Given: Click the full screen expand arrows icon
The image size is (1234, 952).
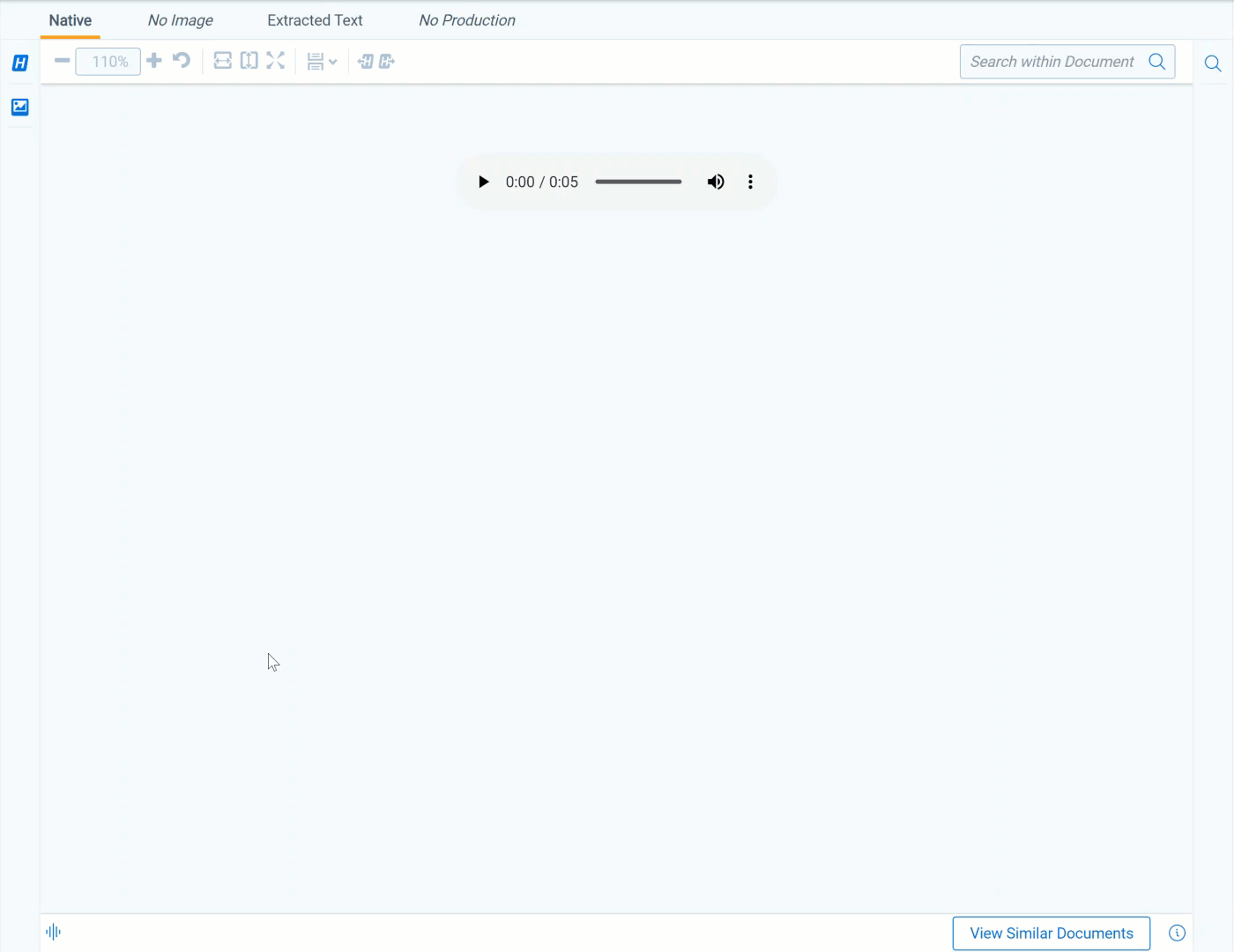Looking at the screenshot, I should 276,61.
